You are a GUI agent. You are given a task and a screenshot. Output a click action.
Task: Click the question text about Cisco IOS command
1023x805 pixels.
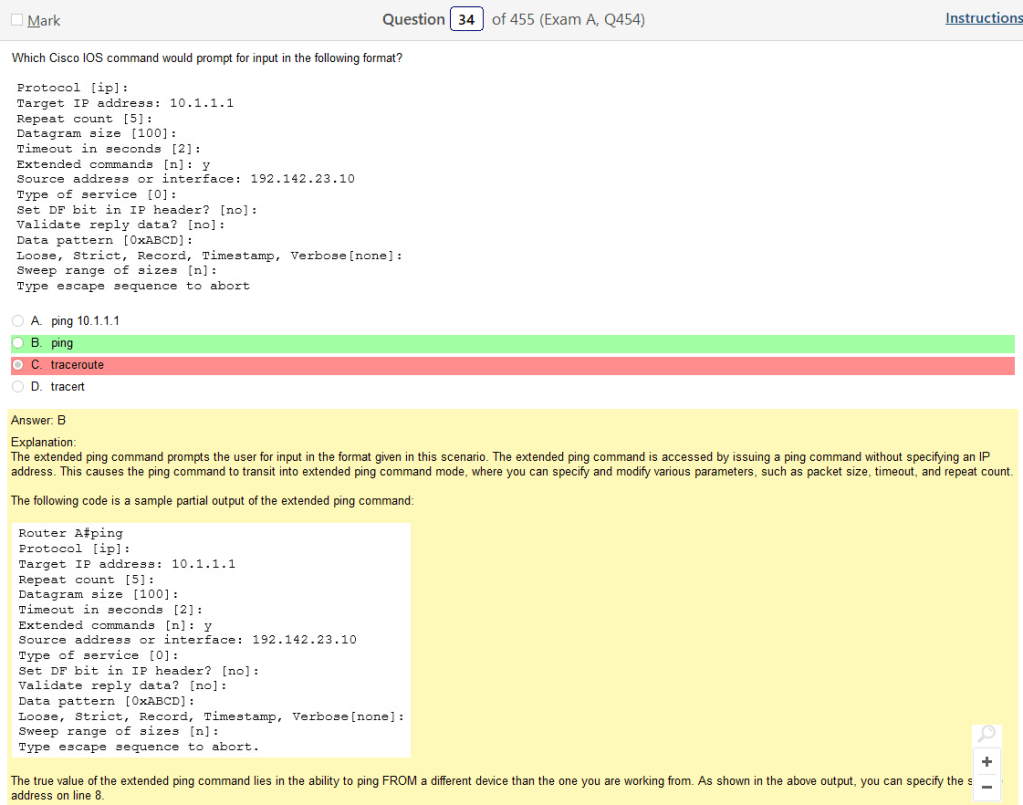coord(207,58)
